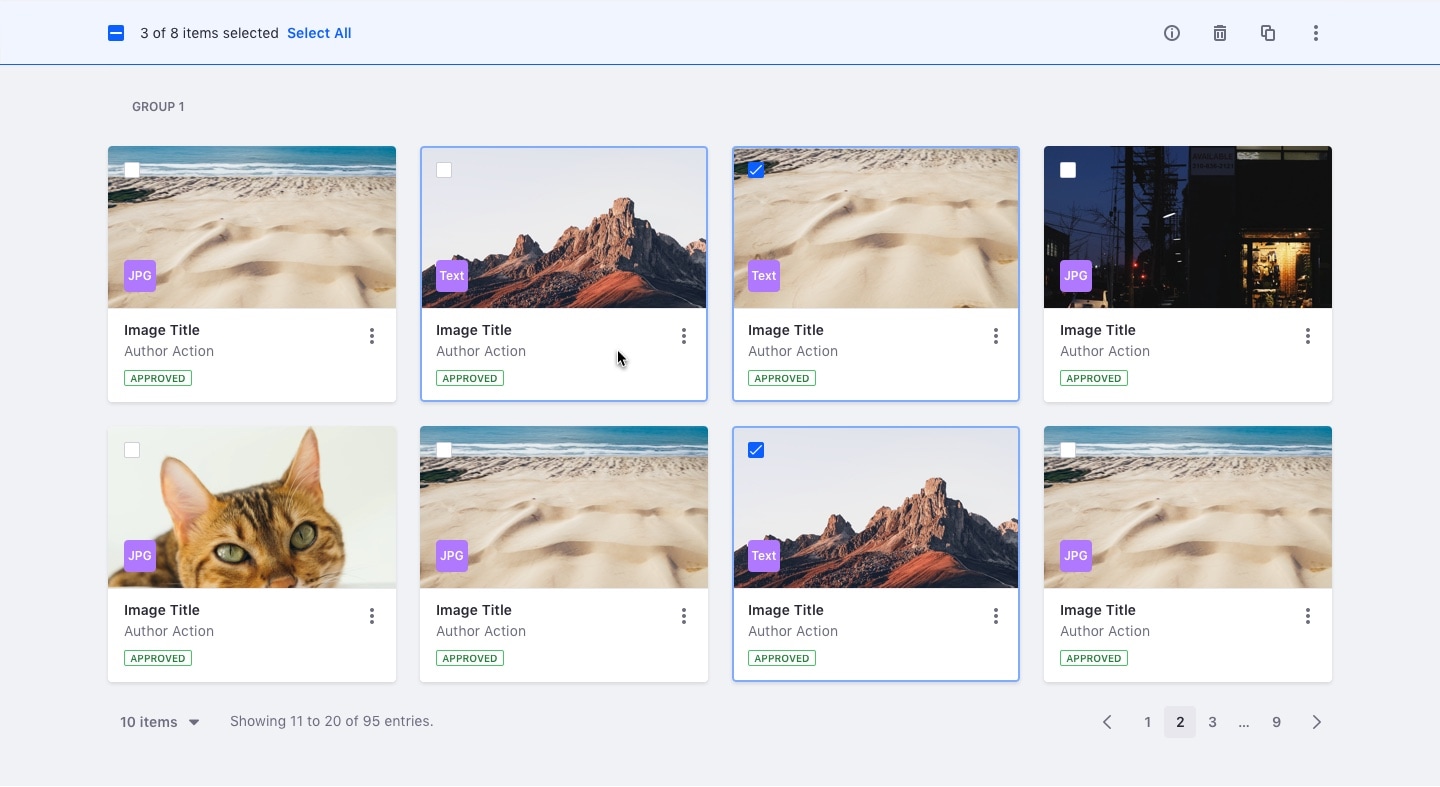Click the ellipsis between pages 3 and 9
The image size is (1440, 787).
[1244, 721]
